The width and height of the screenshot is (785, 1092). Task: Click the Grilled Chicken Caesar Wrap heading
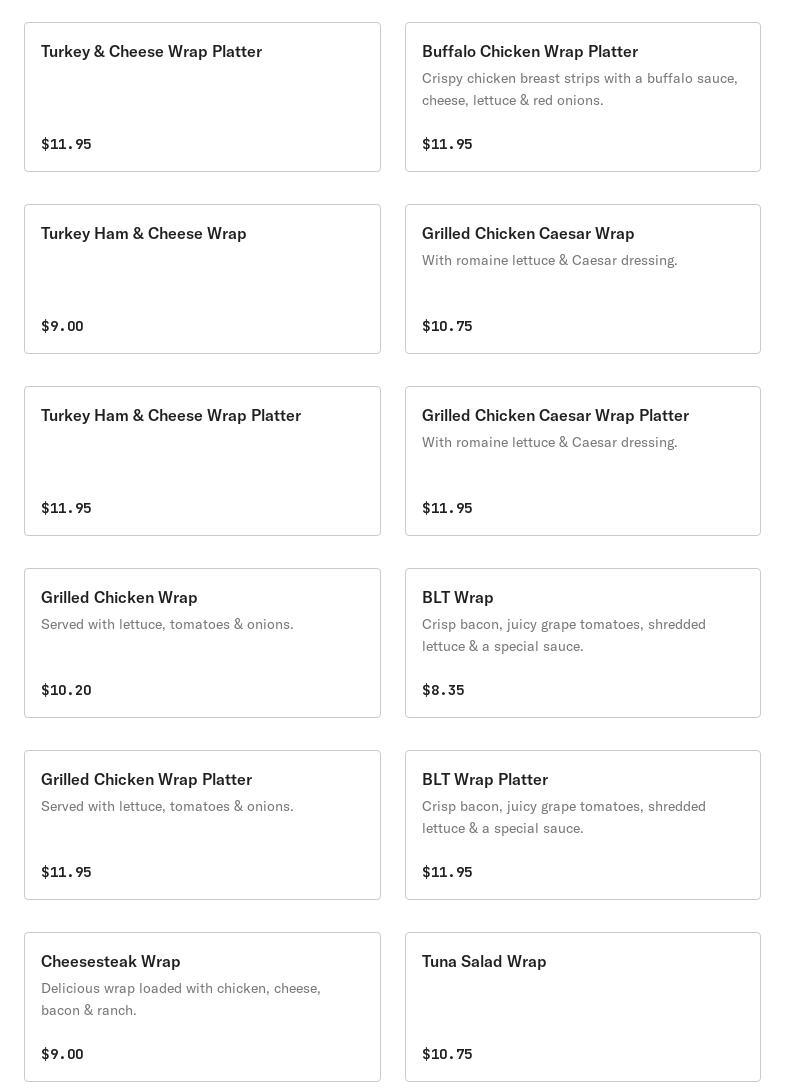coord(528,233)
